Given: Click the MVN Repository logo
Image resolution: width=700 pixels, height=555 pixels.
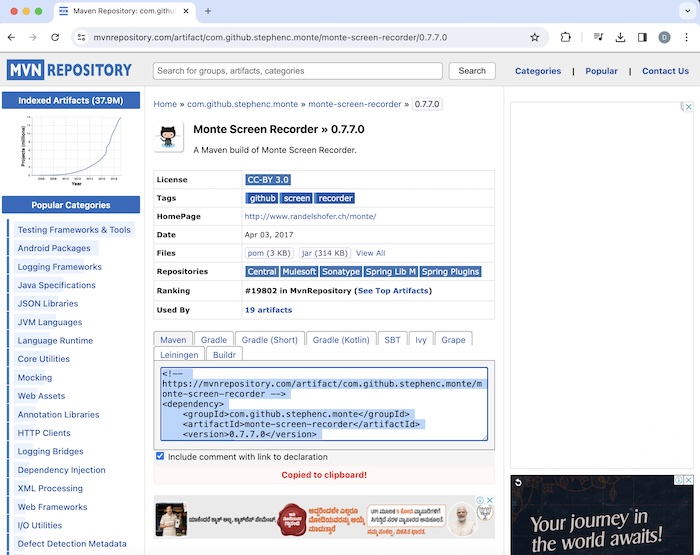Looking at the screenshot, I should click(x=70, y=70).
